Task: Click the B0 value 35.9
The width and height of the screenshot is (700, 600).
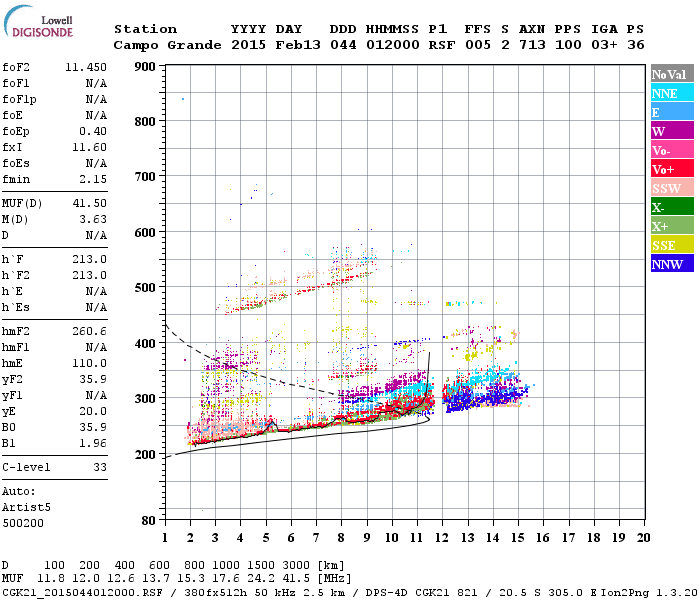Action: pyautogui.click(x=93, y=428)
